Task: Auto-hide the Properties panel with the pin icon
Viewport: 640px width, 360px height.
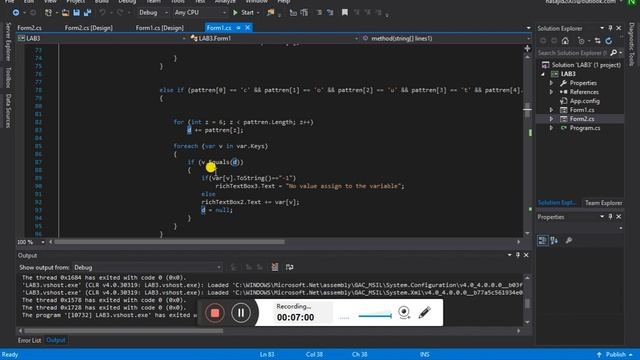Action: click(610, 217)
